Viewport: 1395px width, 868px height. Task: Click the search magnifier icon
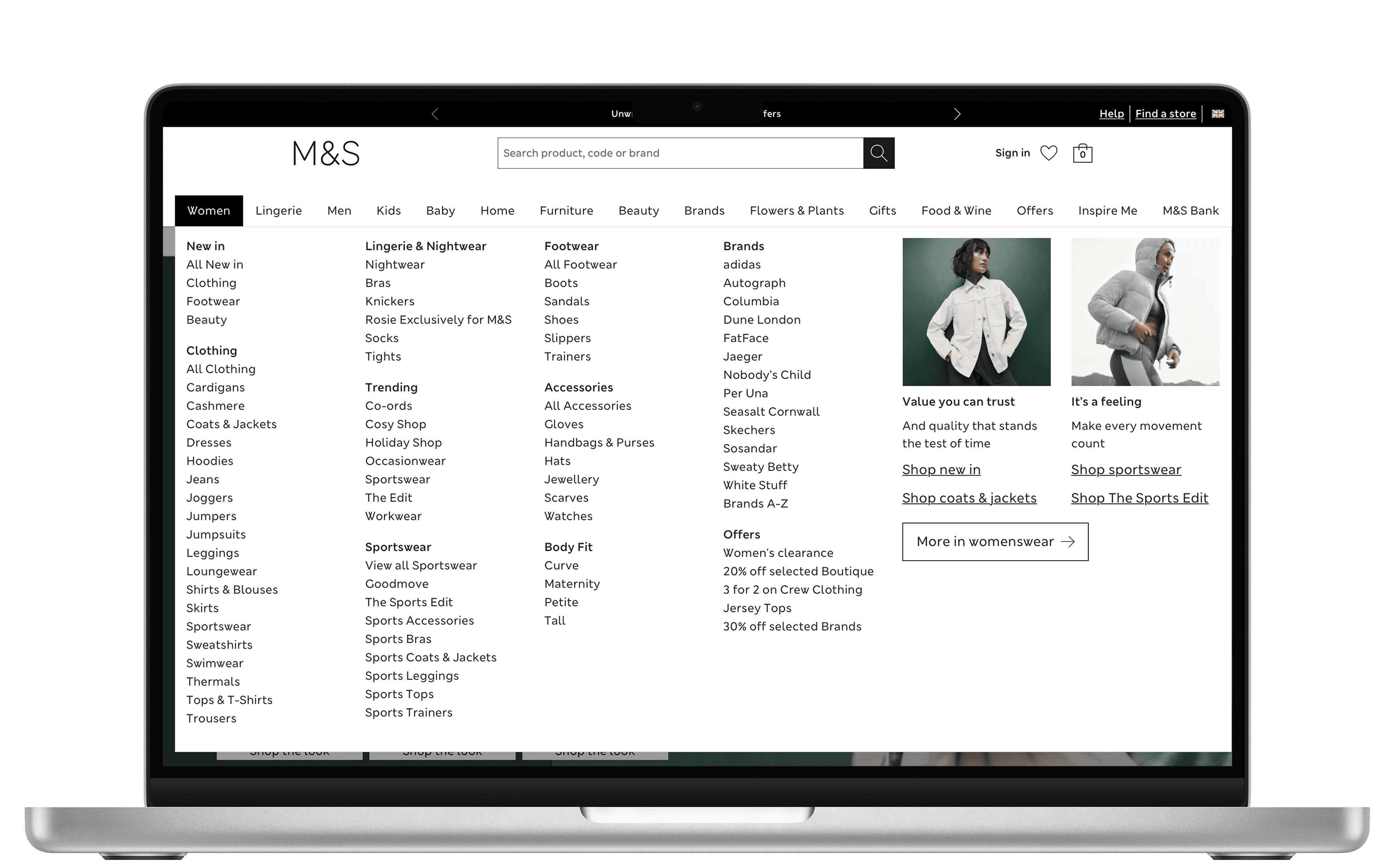coord(878,153)
